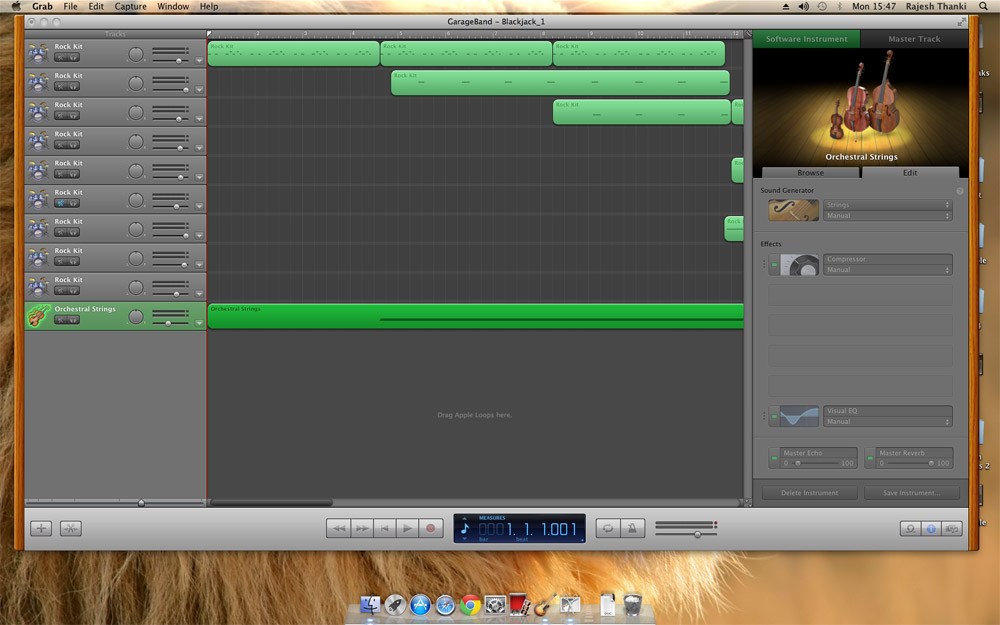1000x625 pixels.
Task: Open GarageBand guitar icon in the Dock
Action: click(x=545, y=605)
